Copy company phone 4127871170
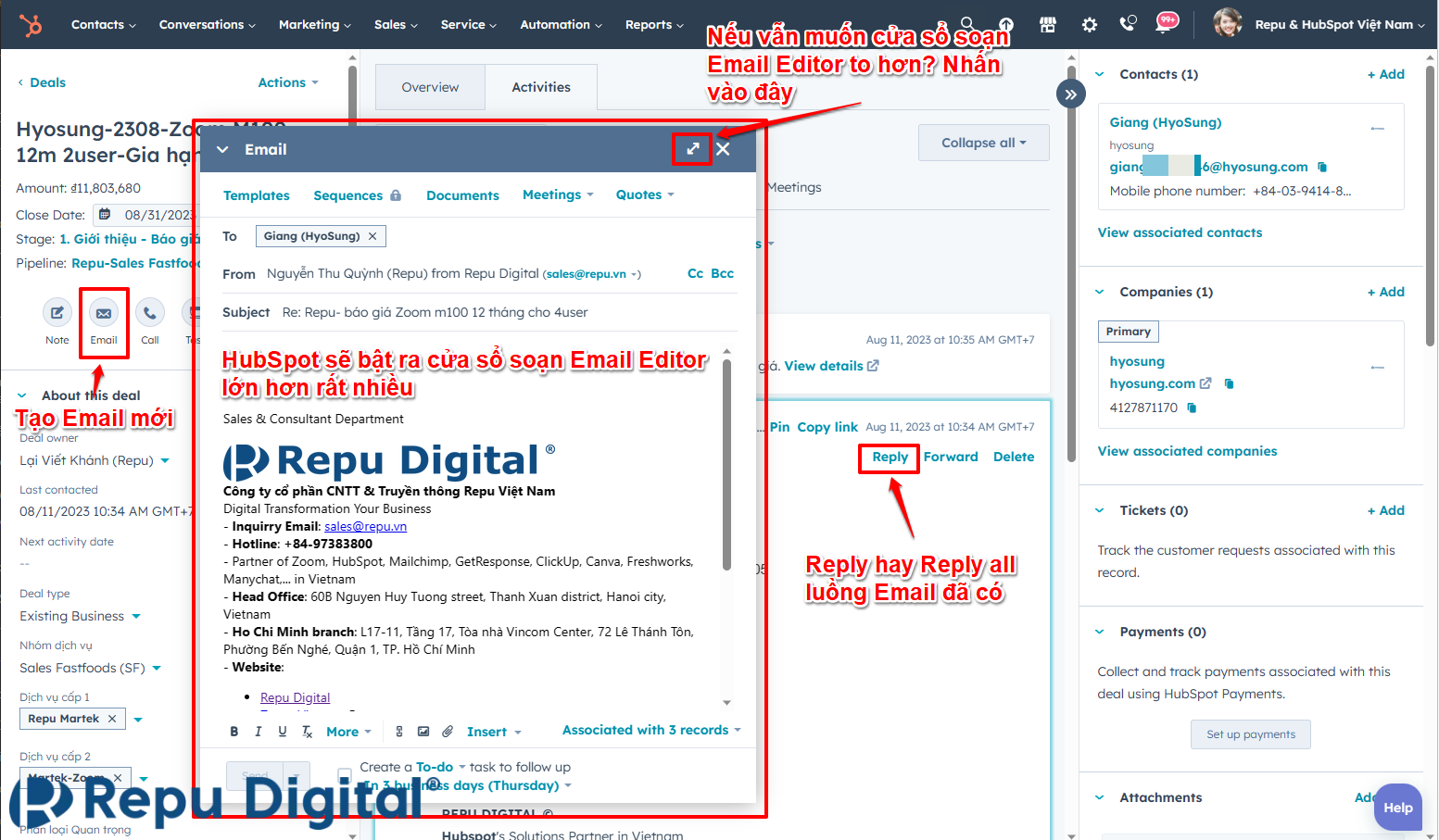The image size is (1439, 840). pos(1192,407)
